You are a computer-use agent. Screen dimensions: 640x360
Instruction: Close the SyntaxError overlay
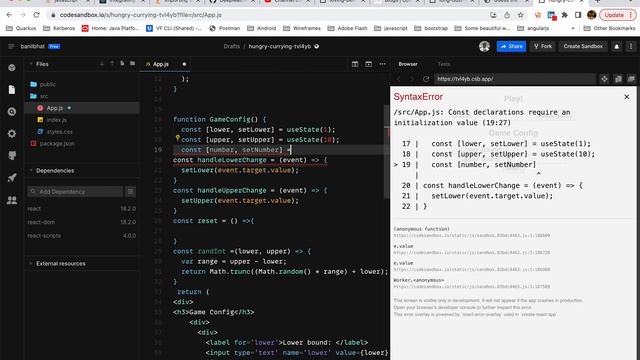(x=627, y=97)
